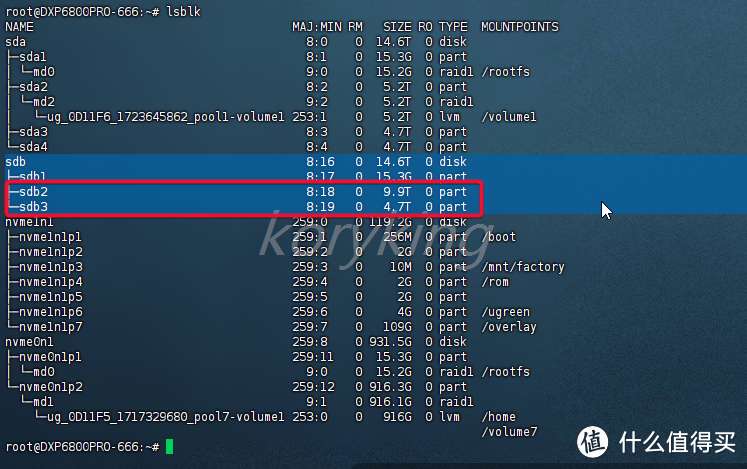
Task: Select the nvme1n1p1 partition name
Action: (50, 237)
